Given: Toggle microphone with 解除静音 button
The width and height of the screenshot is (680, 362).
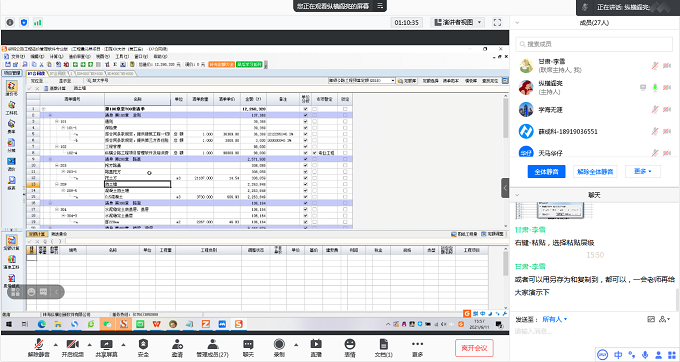Looking at the screenshot, I should click(39, 348).
